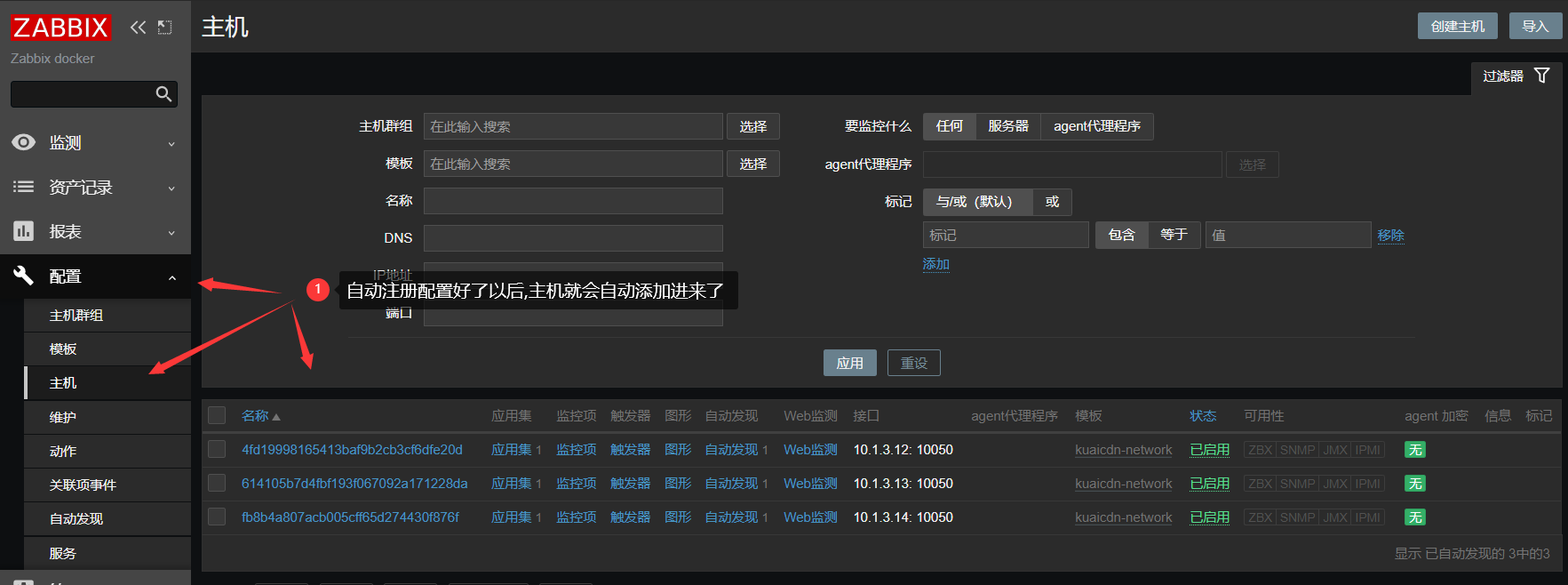Viewport: 1568px width, 585px height.
Task: Click the IPMI badge for 10.1.3.12
Action: (1367, 450)
